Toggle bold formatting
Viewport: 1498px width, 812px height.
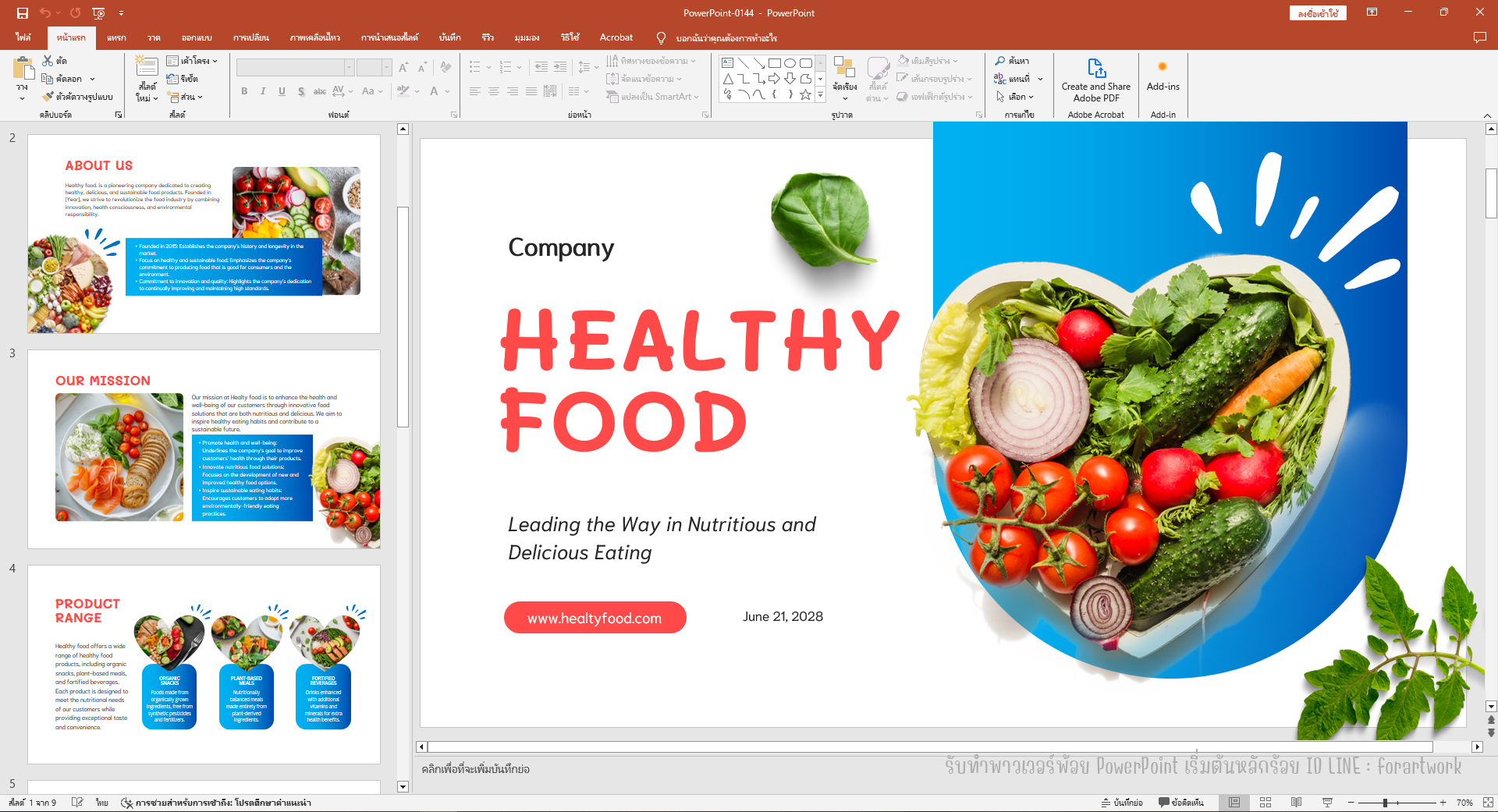[x=244, y=91]
